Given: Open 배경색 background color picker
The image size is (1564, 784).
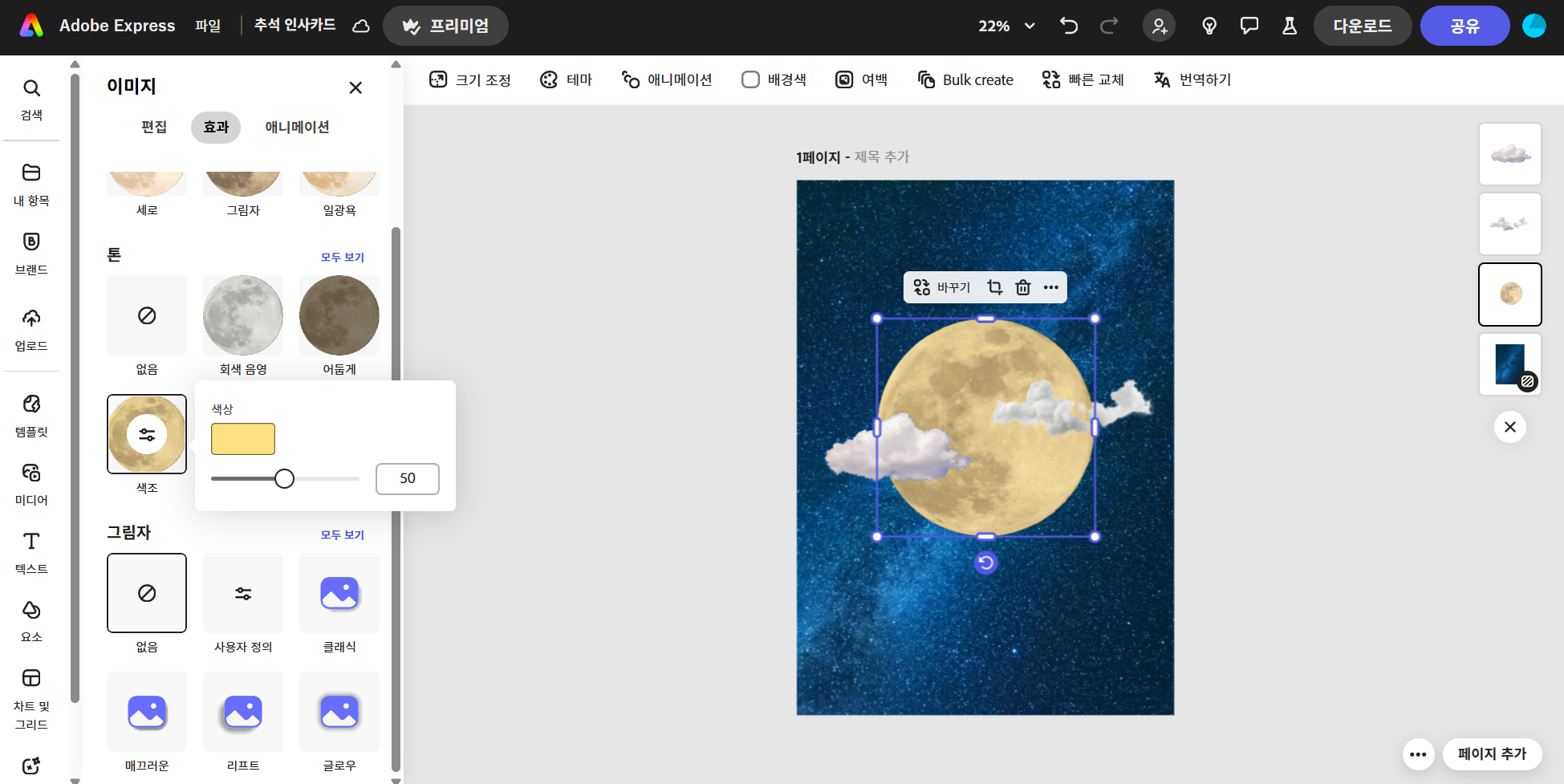Looking at the screenshot, I should pos(774,79).
